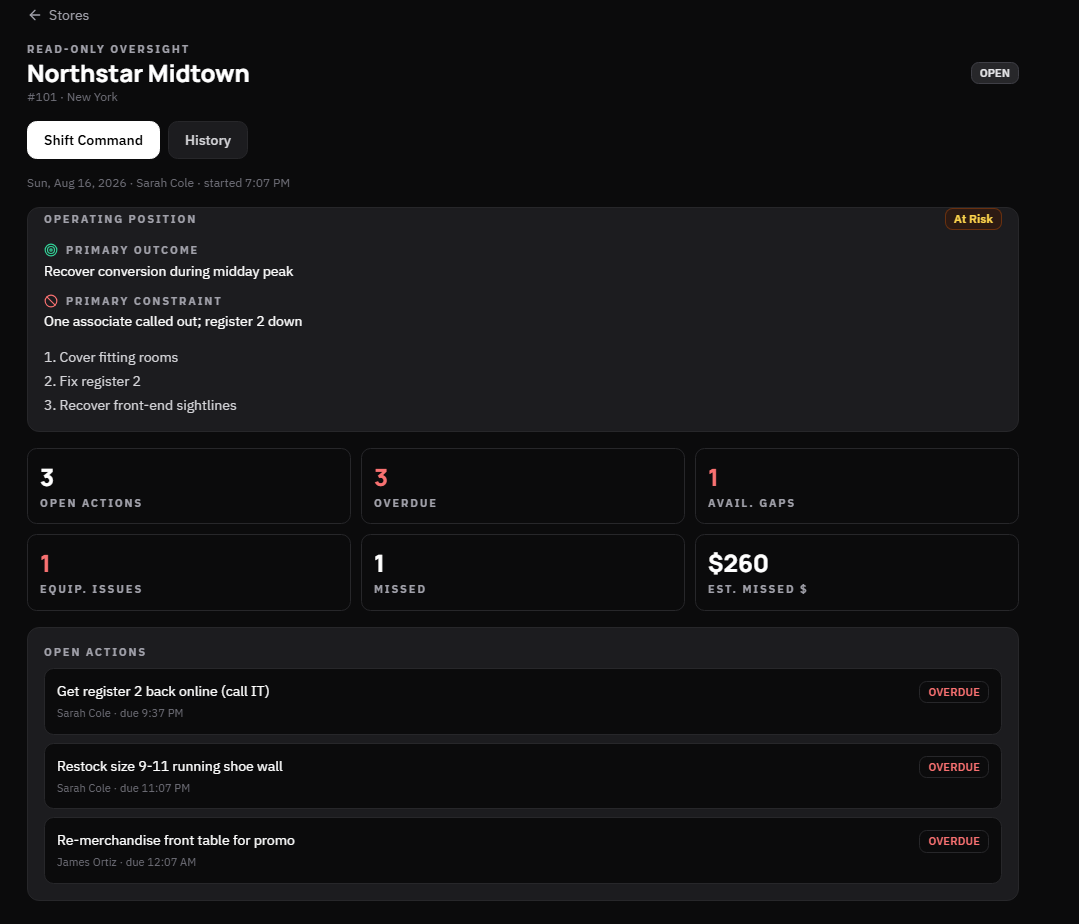This screenshot has height=924, width=1079.
Task: Click the shift date line 'Sun, Aug 16, 2026'
Action: coord(76,183)
